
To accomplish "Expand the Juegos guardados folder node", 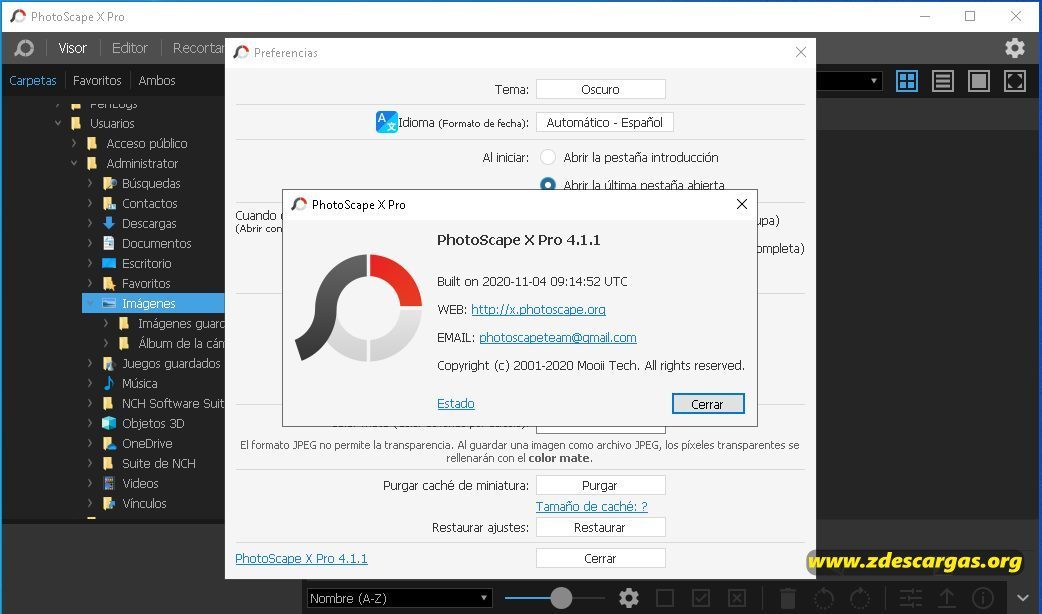I will click(90, 363).
